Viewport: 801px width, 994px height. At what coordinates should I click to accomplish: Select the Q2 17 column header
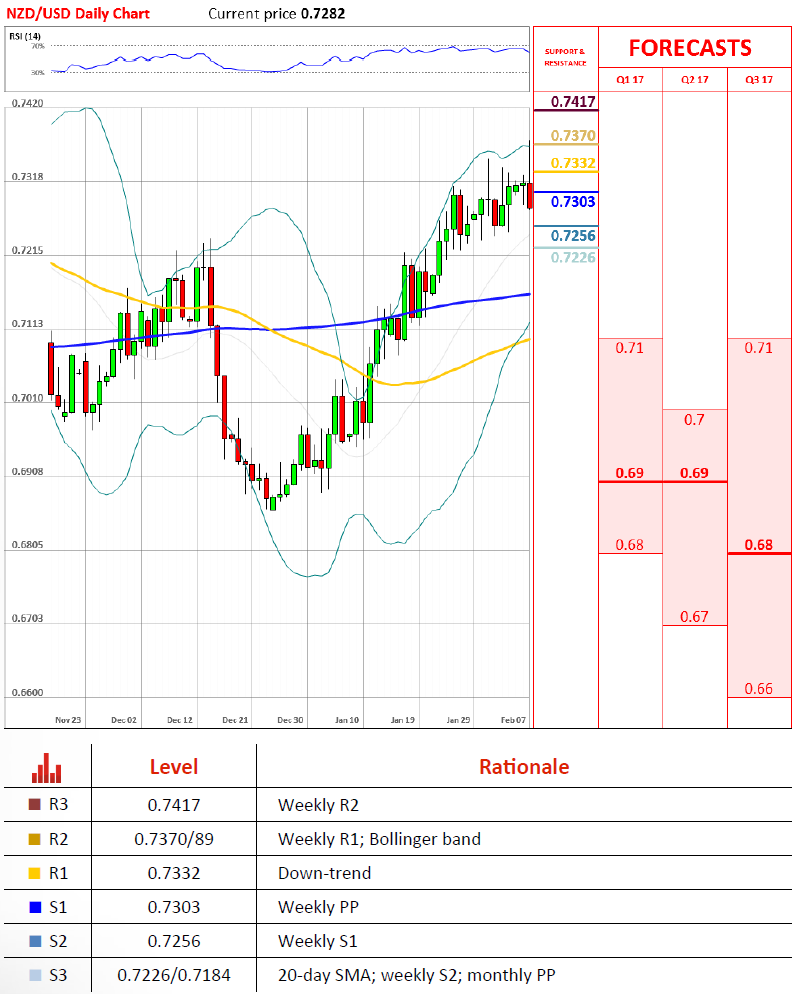(695, 80)
